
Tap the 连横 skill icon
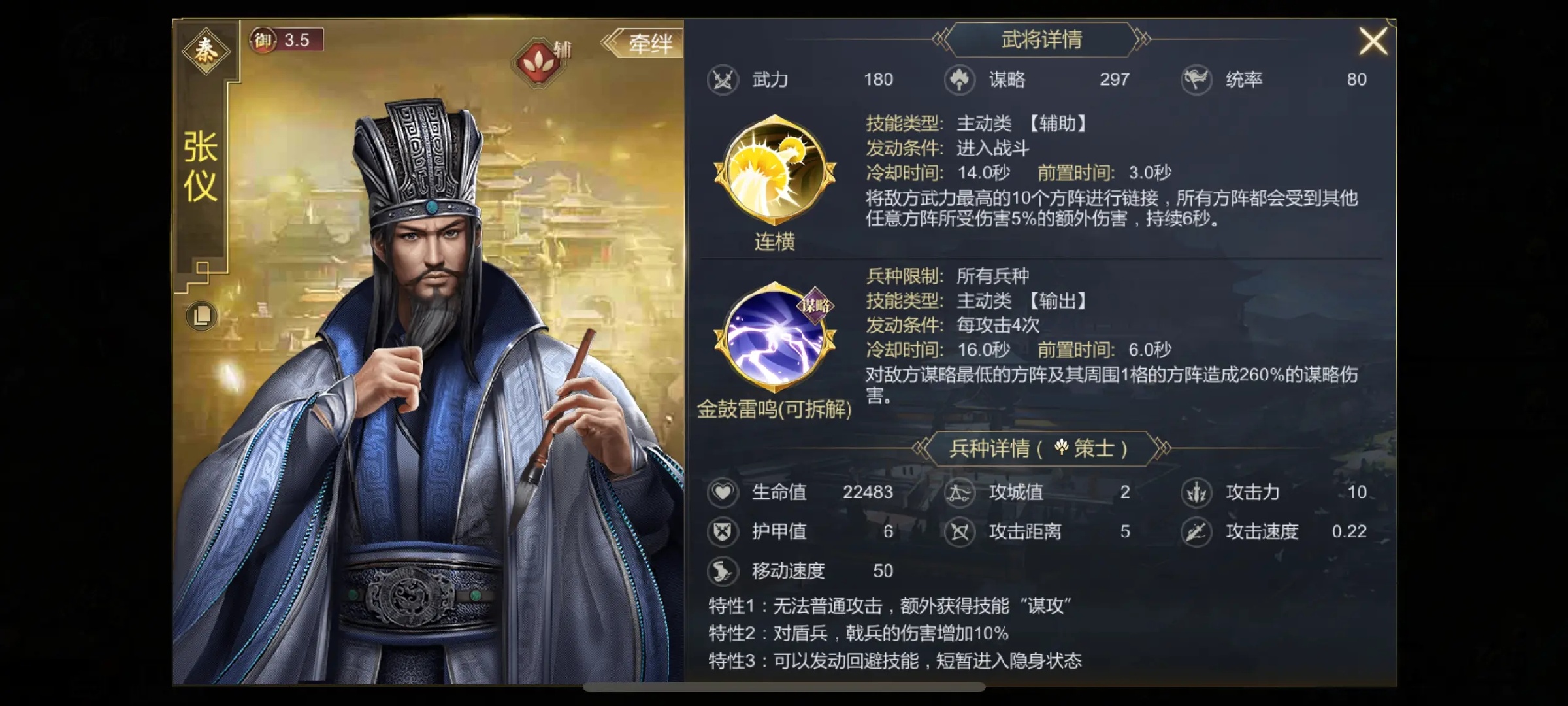[775, 171]
